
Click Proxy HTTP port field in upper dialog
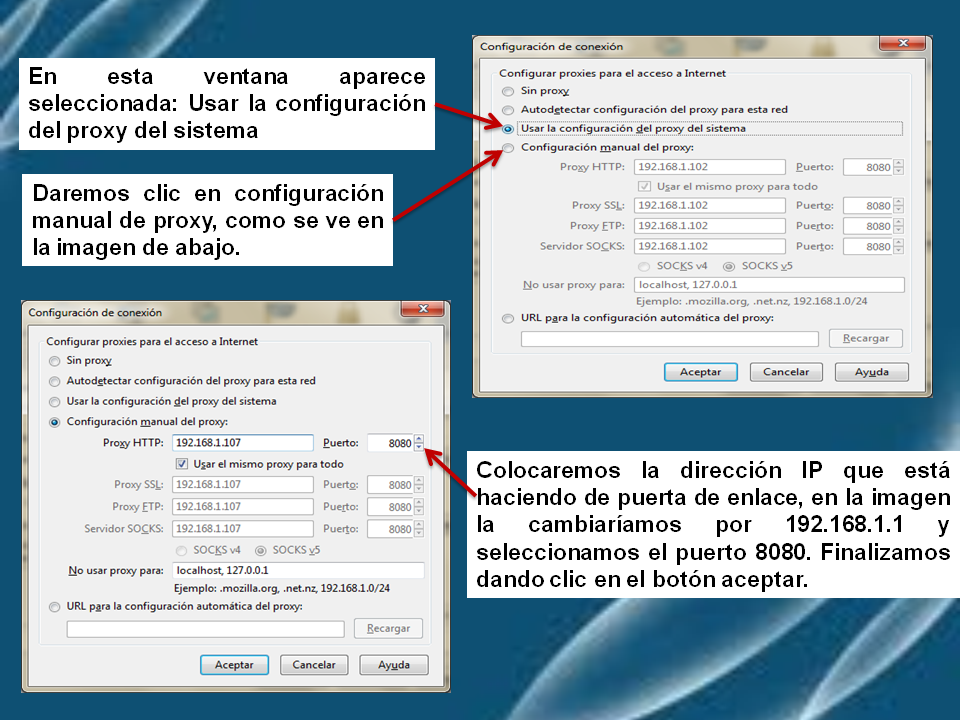pyautogui.click(x=868, y=167)
